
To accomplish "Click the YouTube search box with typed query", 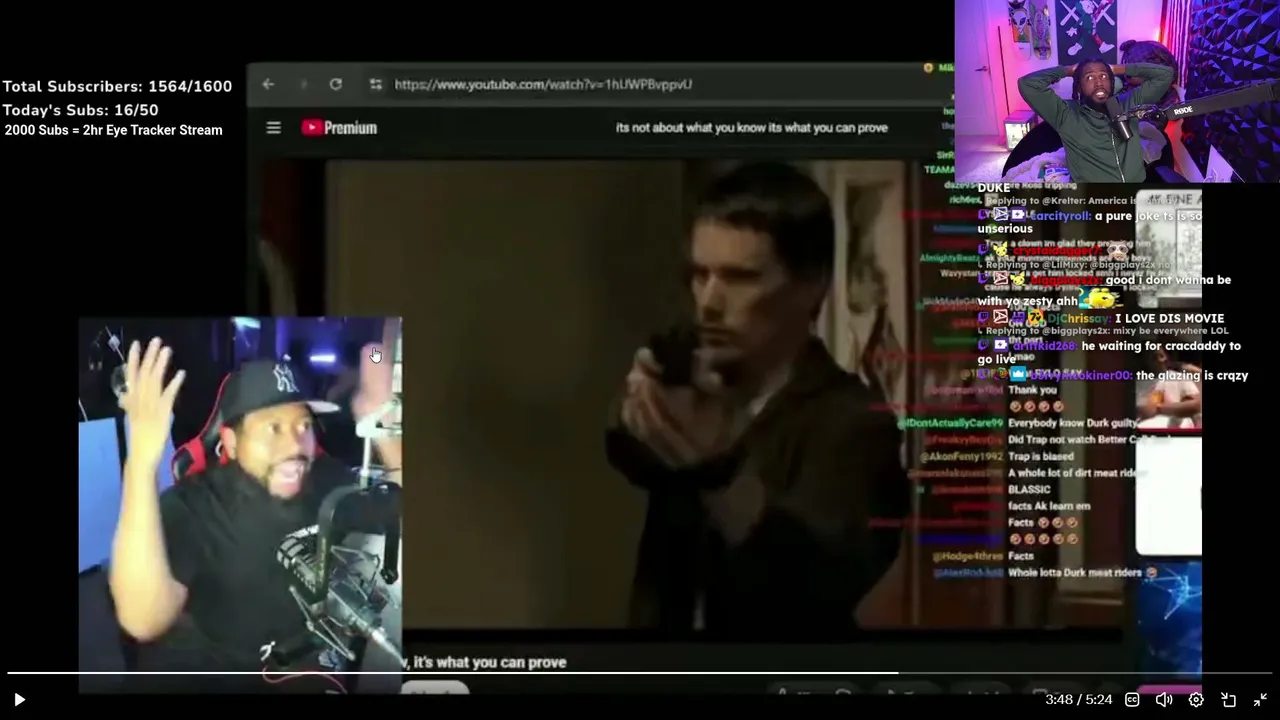I will (752, 128).
